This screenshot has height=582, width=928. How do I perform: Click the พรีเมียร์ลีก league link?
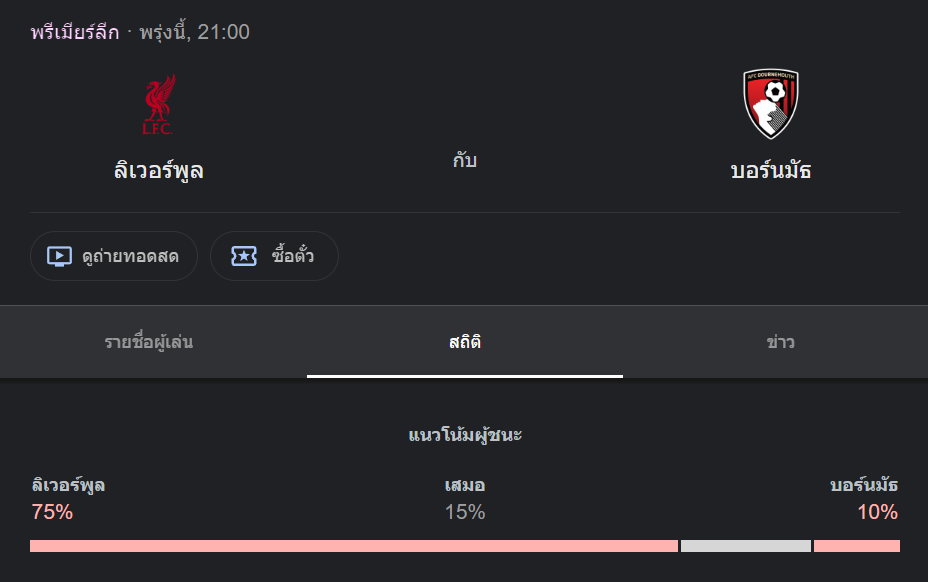[x=75, y=31]
